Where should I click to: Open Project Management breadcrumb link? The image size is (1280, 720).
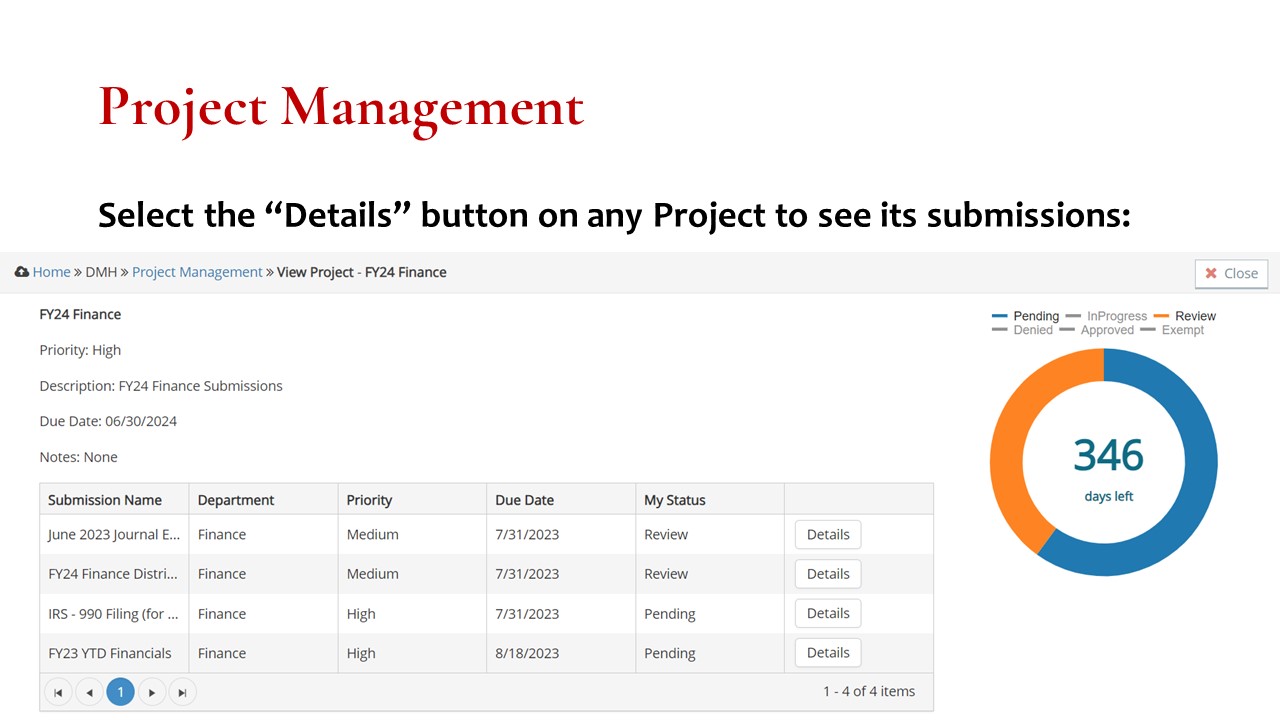[197, 272]
